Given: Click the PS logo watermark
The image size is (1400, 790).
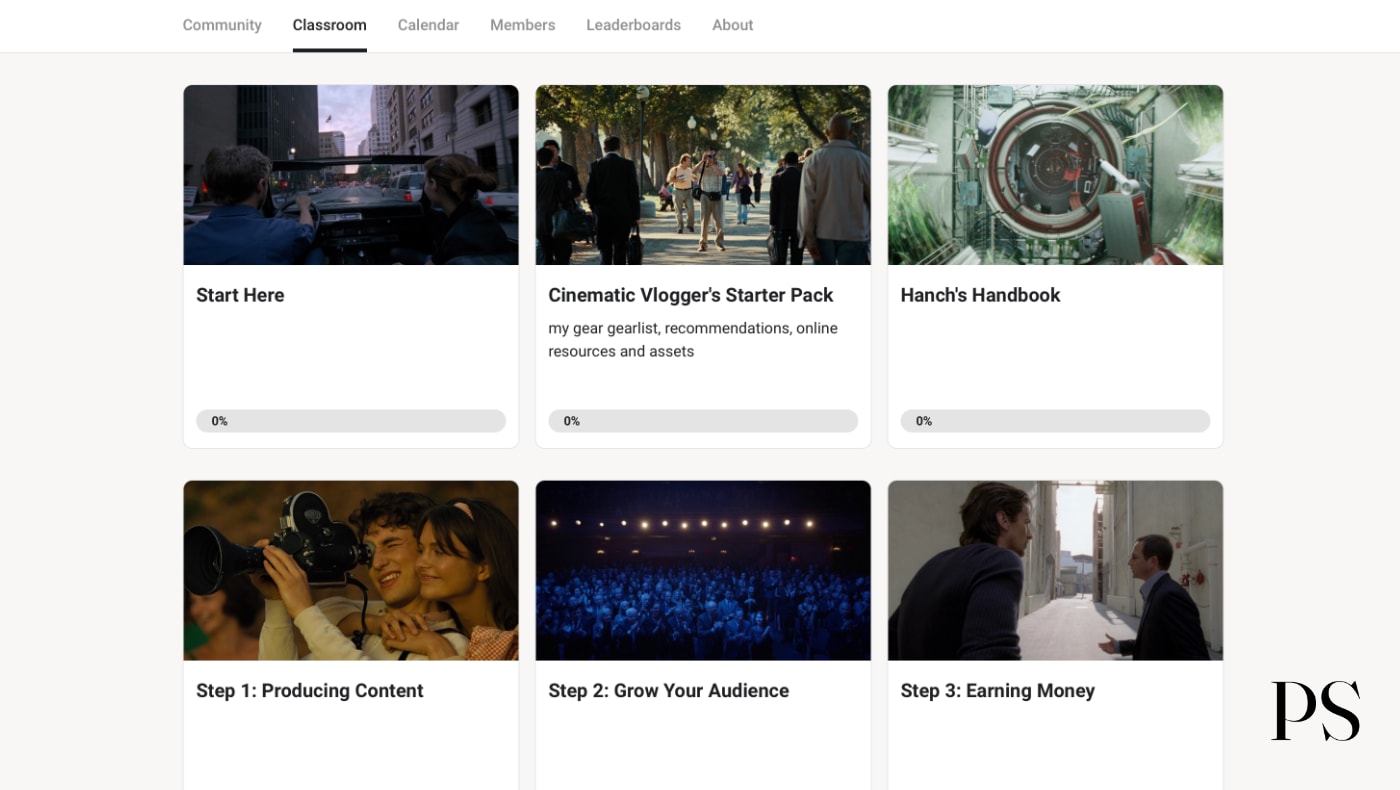Looking at the screenshot, I should click(1315, 711).
